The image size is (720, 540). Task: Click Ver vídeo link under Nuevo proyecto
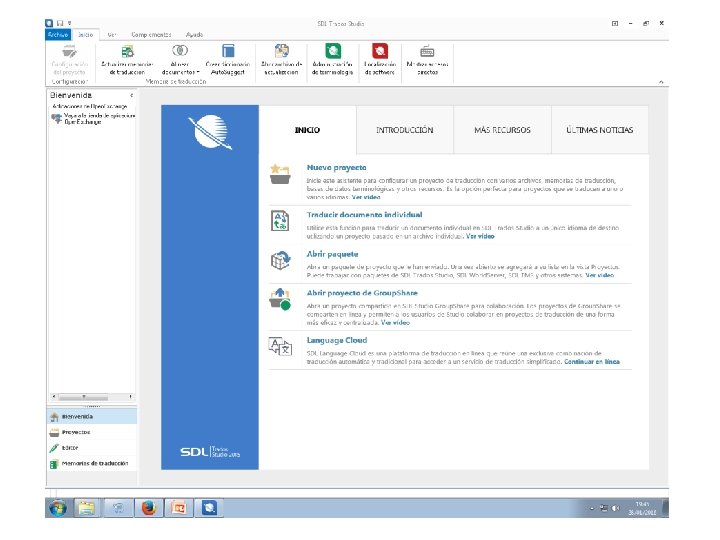(366, 197)
